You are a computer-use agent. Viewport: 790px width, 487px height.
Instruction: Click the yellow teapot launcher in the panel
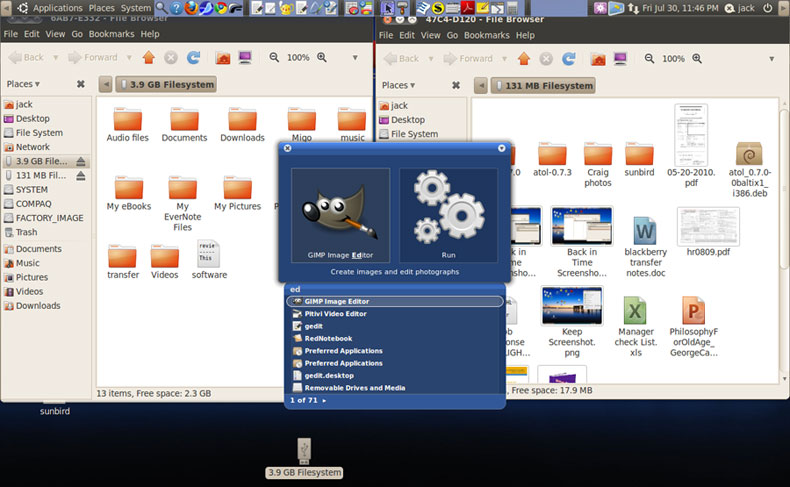pyautogui.click(x=286, y=8)
